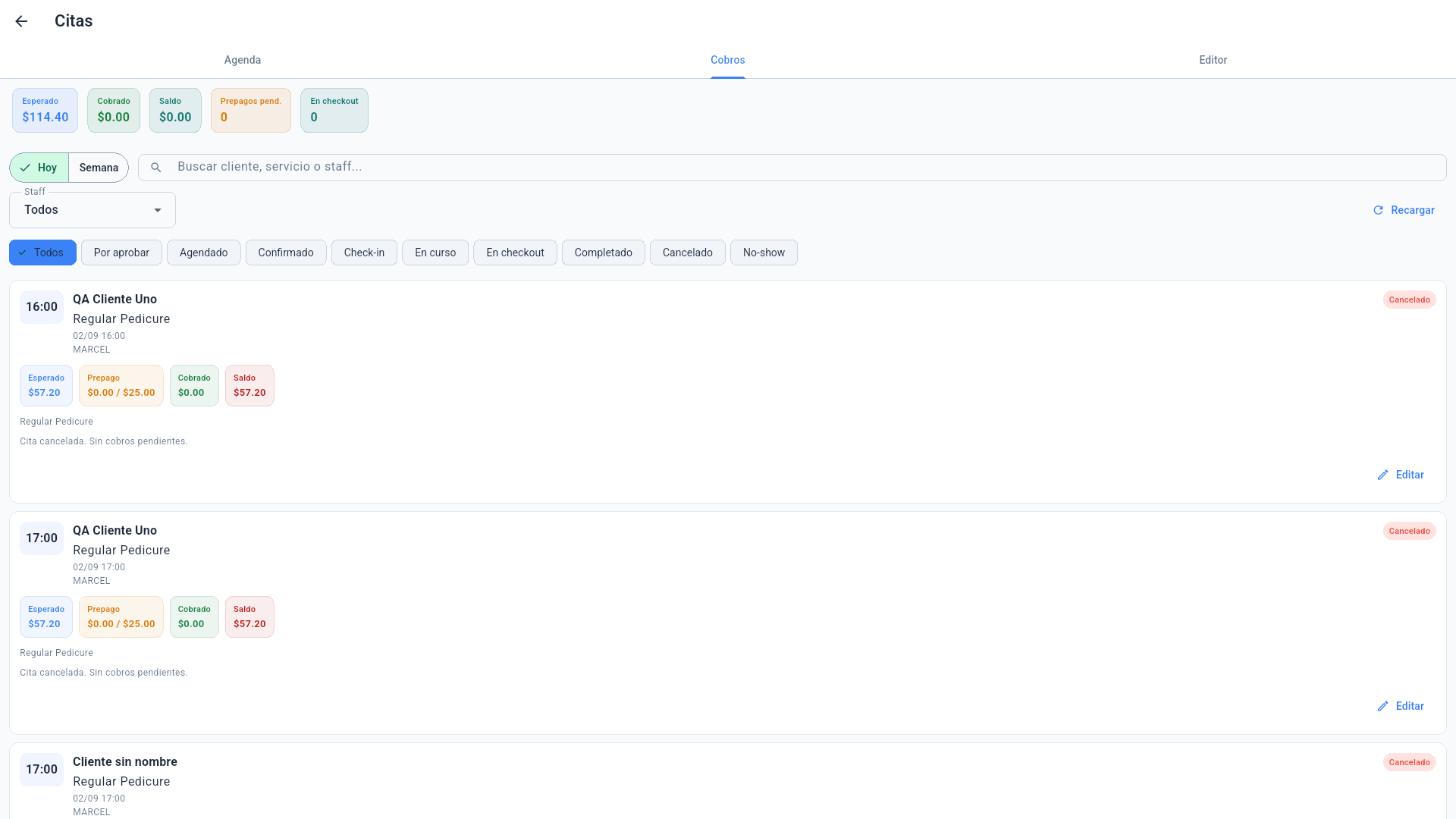Filter appointments by Por aprobar

click(x=121, y=253)
